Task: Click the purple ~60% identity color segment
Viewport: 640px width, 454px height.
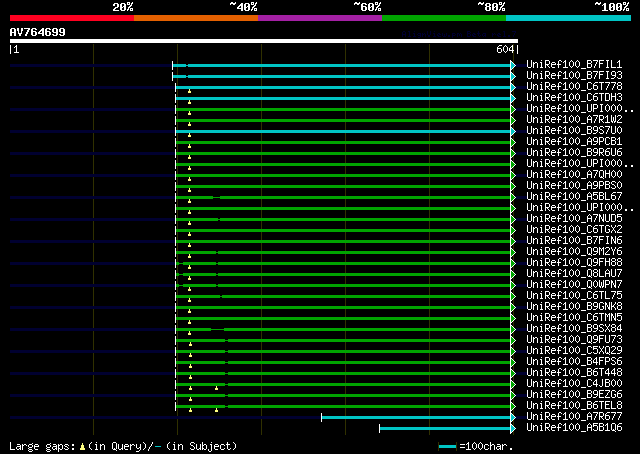Action: tap(320, 18)
